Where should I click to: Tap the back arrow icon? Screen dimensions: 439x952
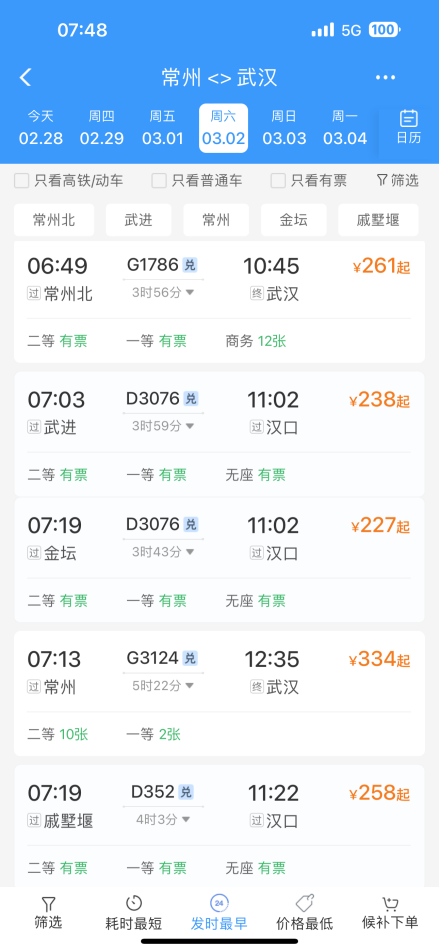pos(26,77)
